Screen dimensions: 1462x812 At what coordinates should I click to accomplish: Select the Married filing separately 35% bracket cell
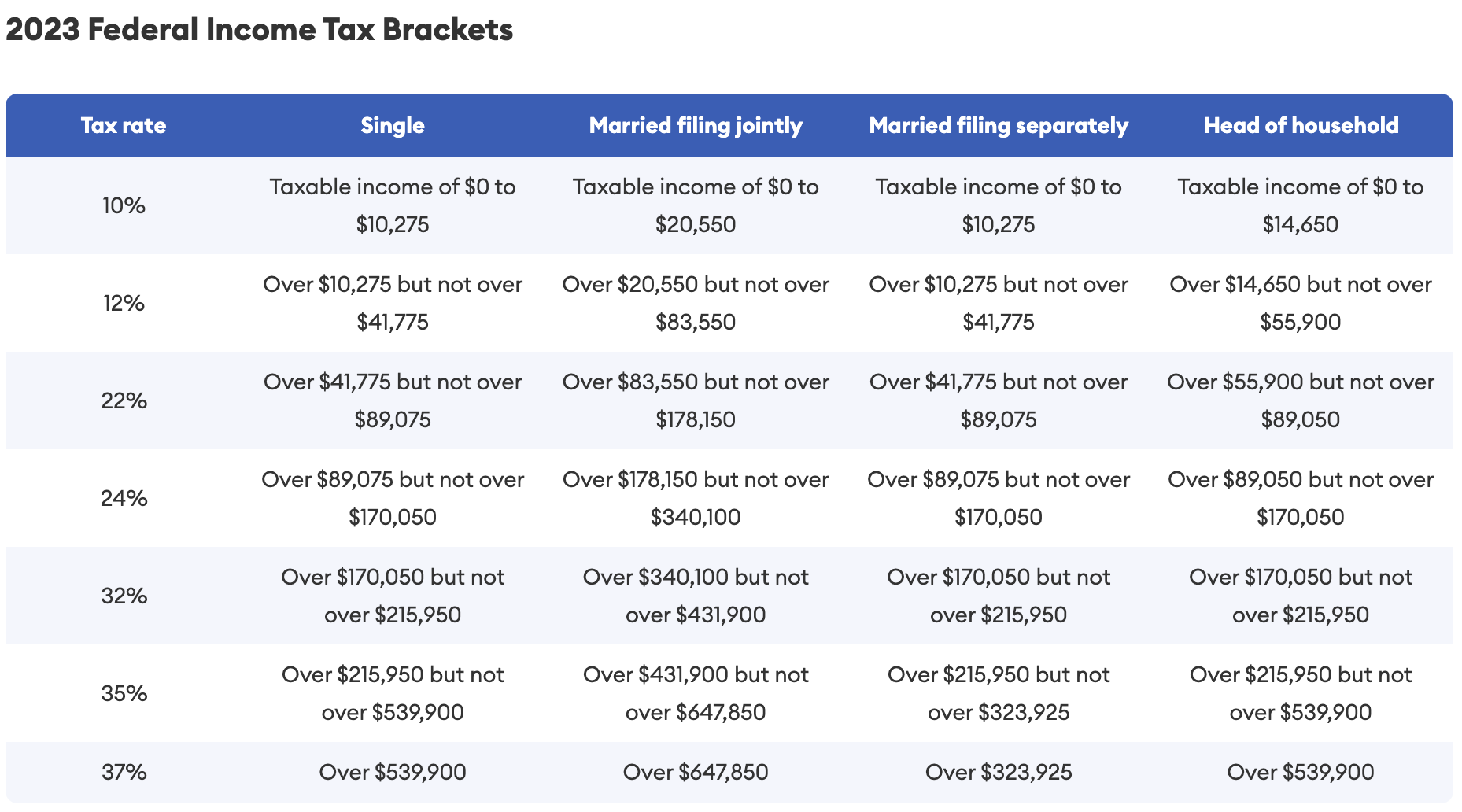click(999, 694)
